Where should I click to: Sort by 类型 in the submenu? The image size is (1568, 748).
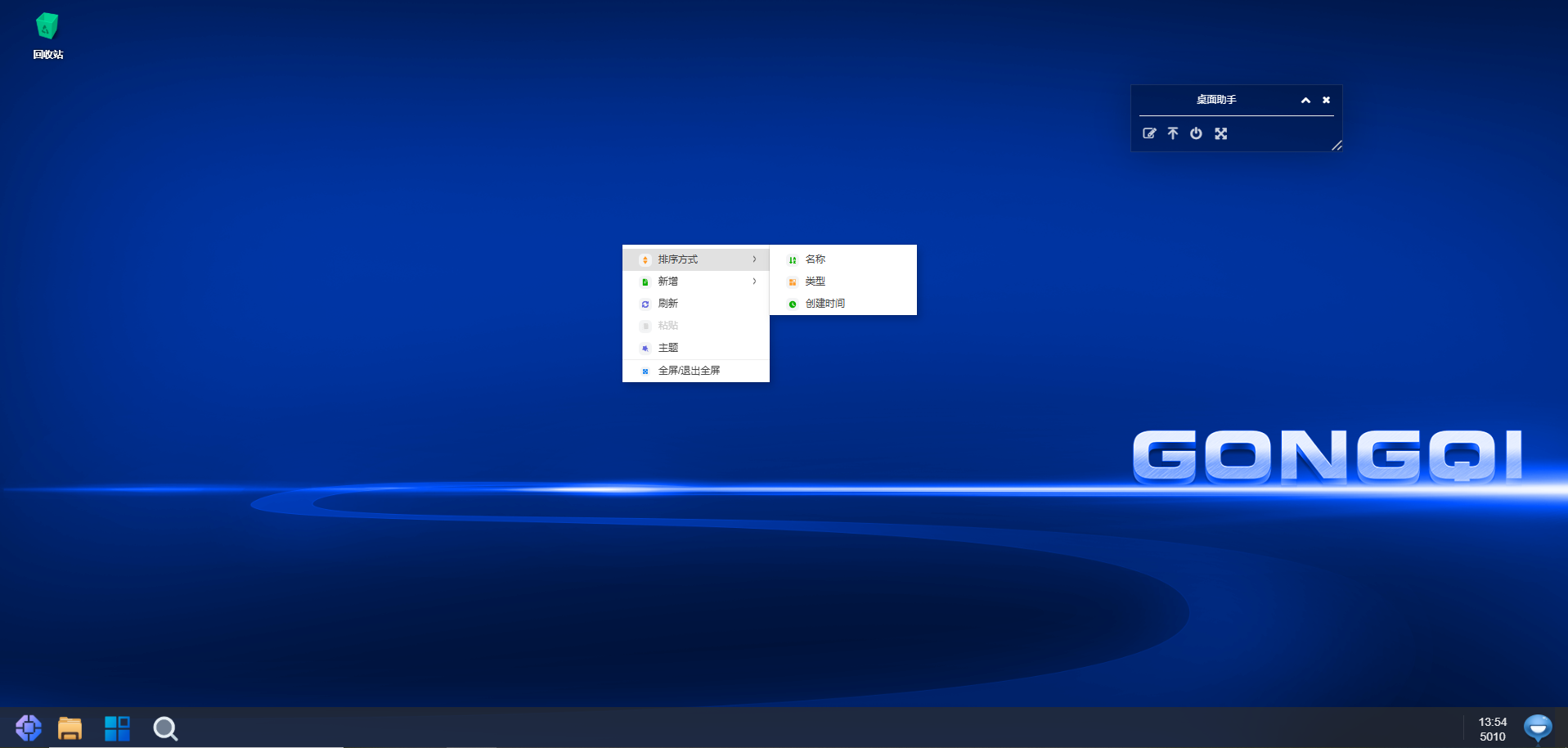pos(843,282)
